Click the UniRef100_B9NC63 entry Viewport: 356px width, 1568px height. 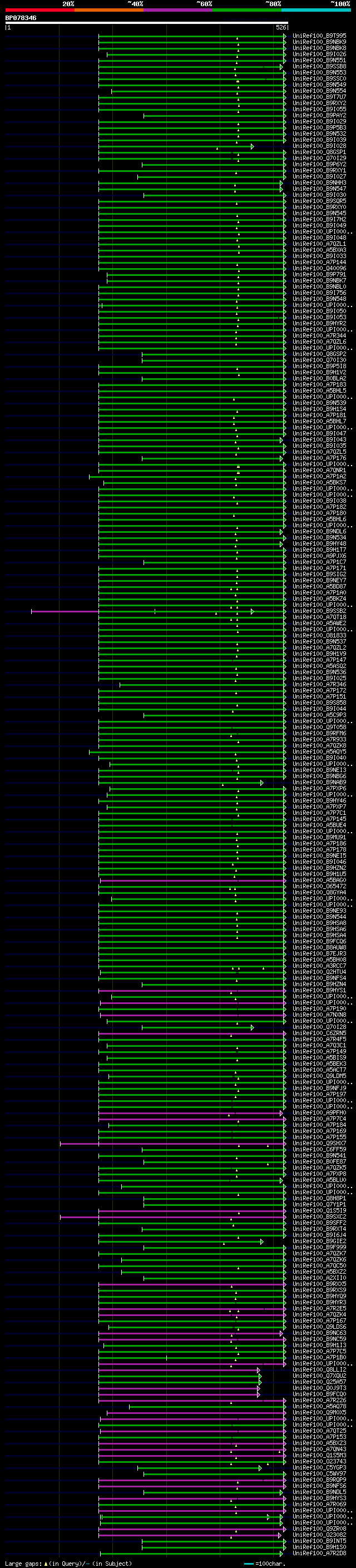[x=319, y=1333]
